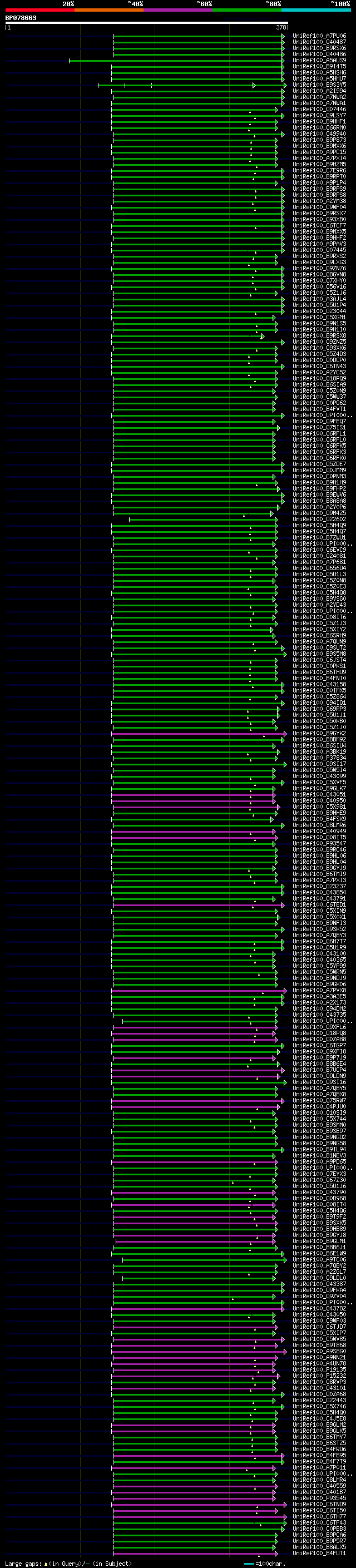The height and width of the screenshot is (1568, 356).
Task: Open hit UniRef100_Q9LSY7
Action: pos(319,116)
